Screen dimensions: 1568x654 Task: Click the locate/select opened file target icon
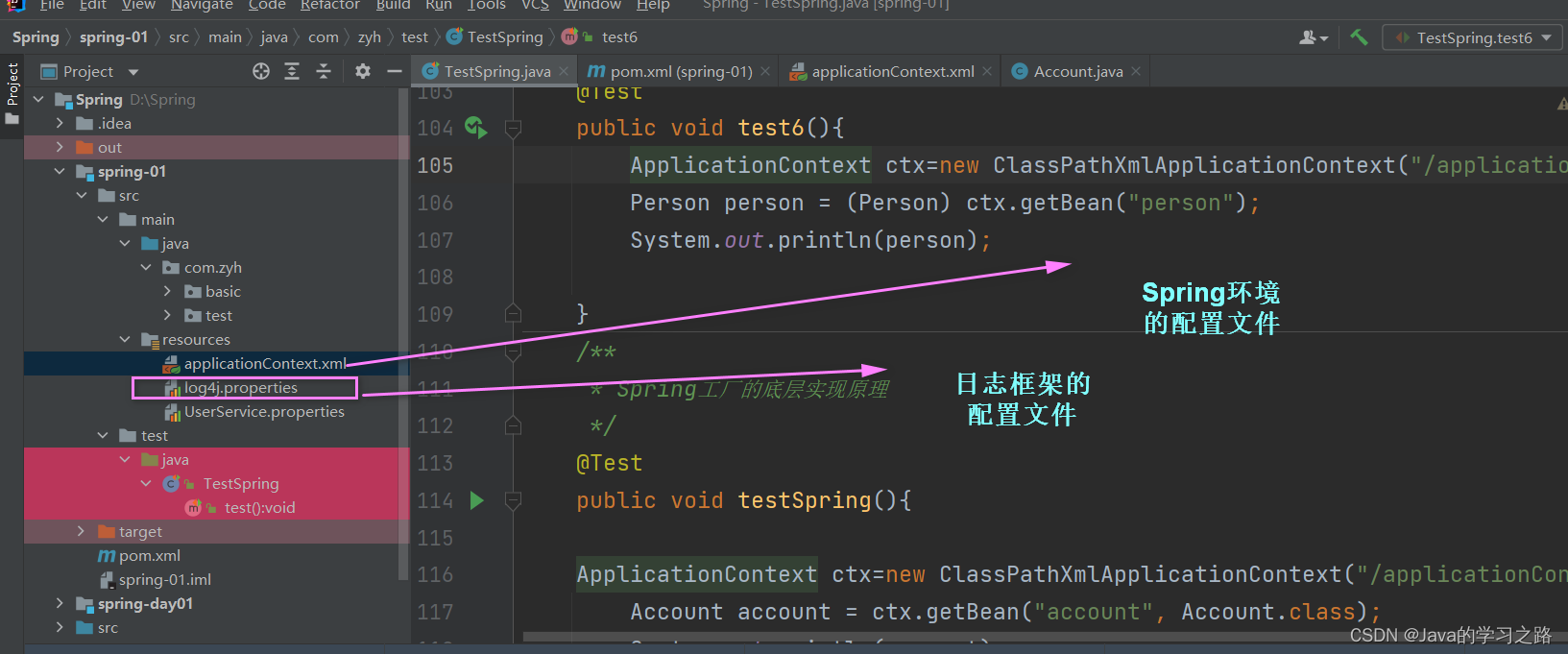[261, 71]
